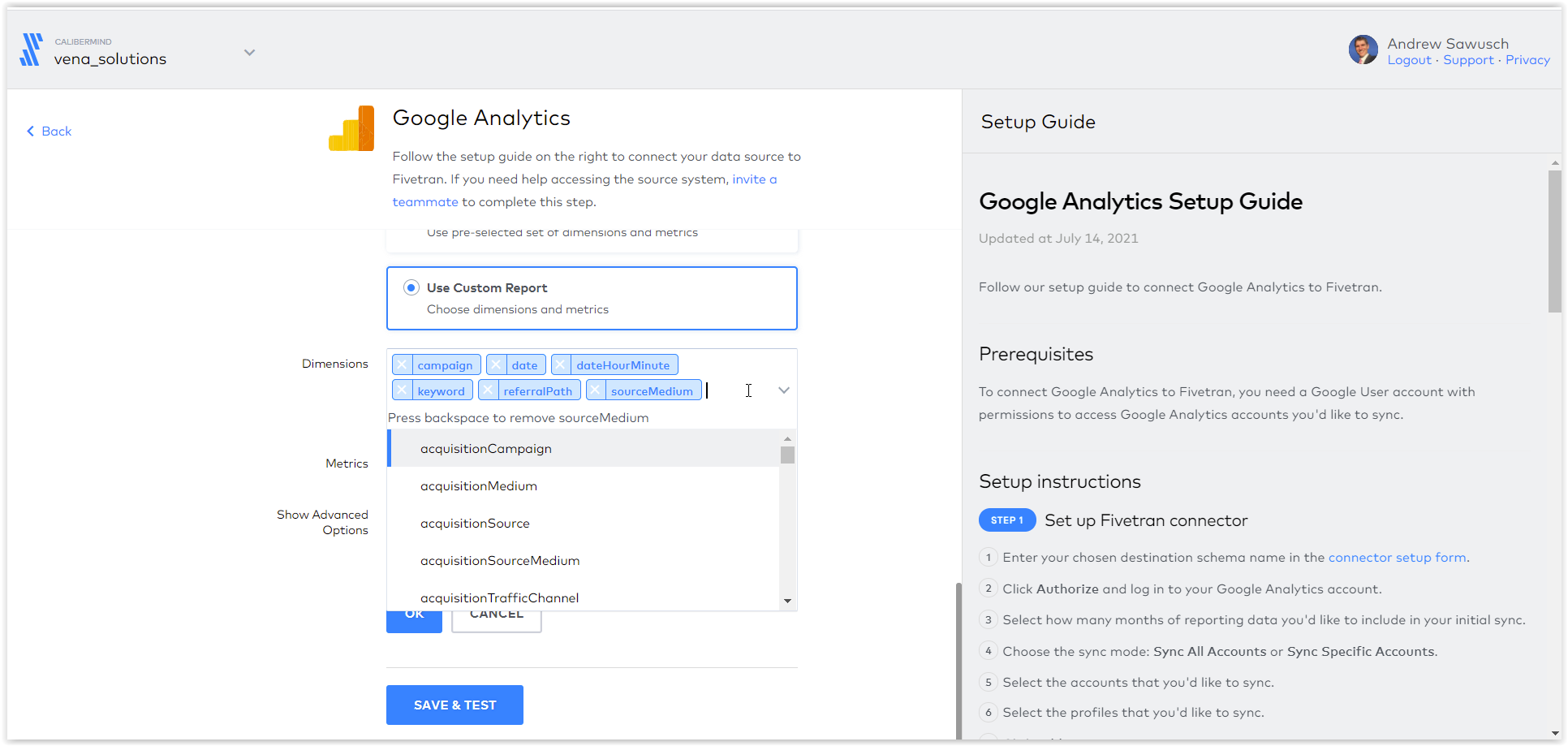The width and height of the screenshot is (1568, 746).
Task: Choose acquisitionSource from the dimensions list
Action: pyautogui.click(x=584, y=523)
